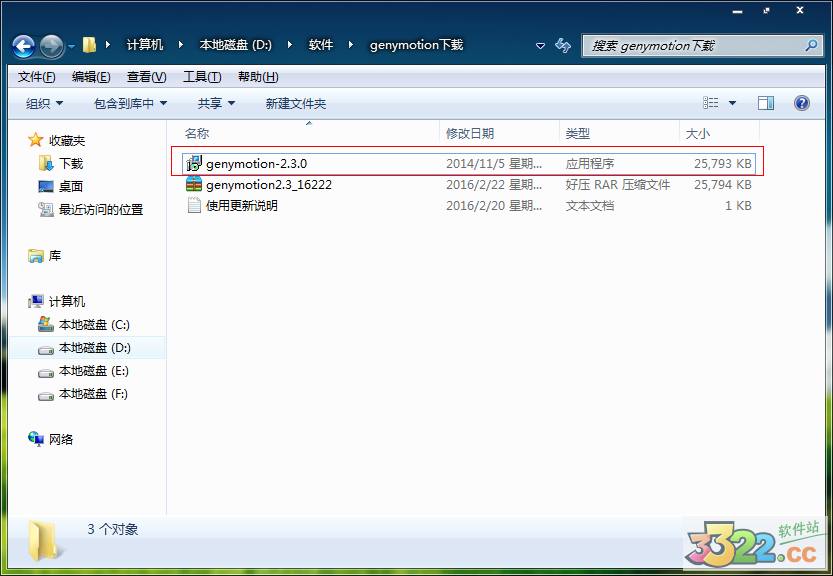Open help with the question mark icon

[x=802, y=103]
